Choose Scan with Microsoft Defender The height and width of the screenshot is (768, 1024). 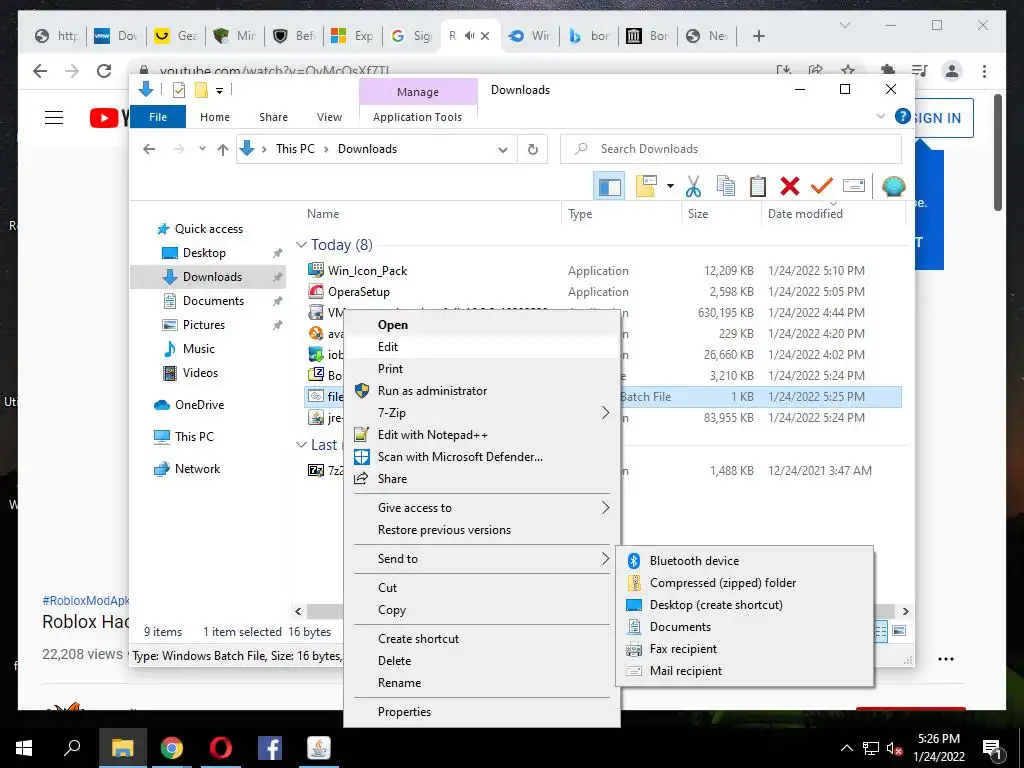pyautogui.click(x=482, y=457)
